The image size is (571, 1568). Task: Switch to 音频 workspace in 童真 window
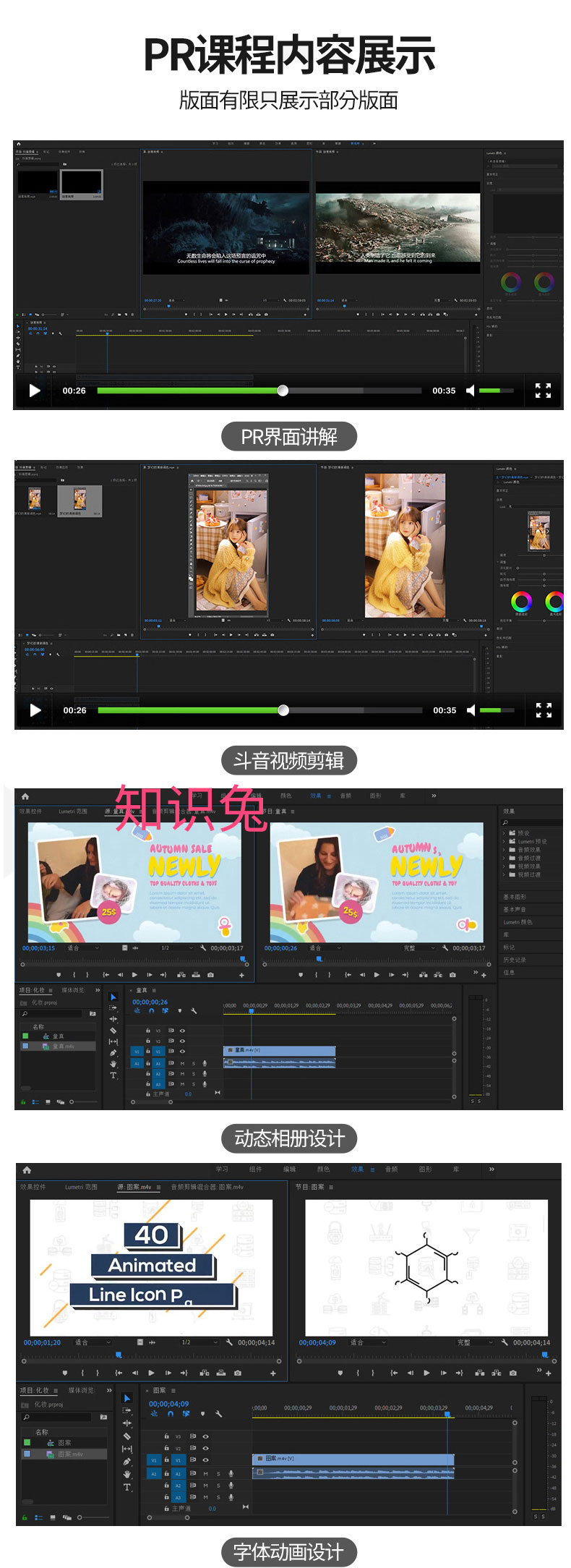coord(345,796)
